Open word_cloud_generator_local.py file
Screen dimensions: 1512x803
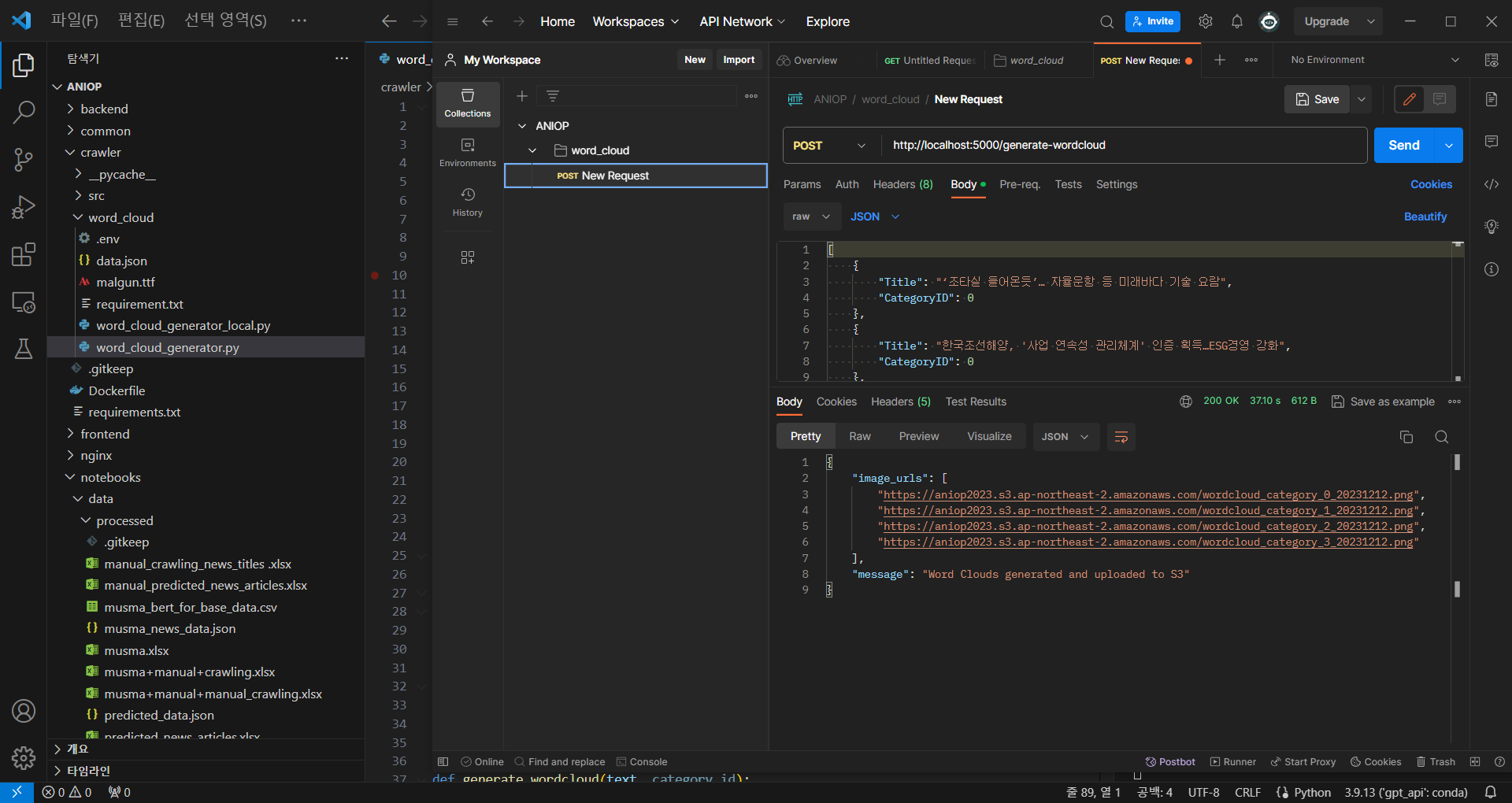tap(183, 325)
